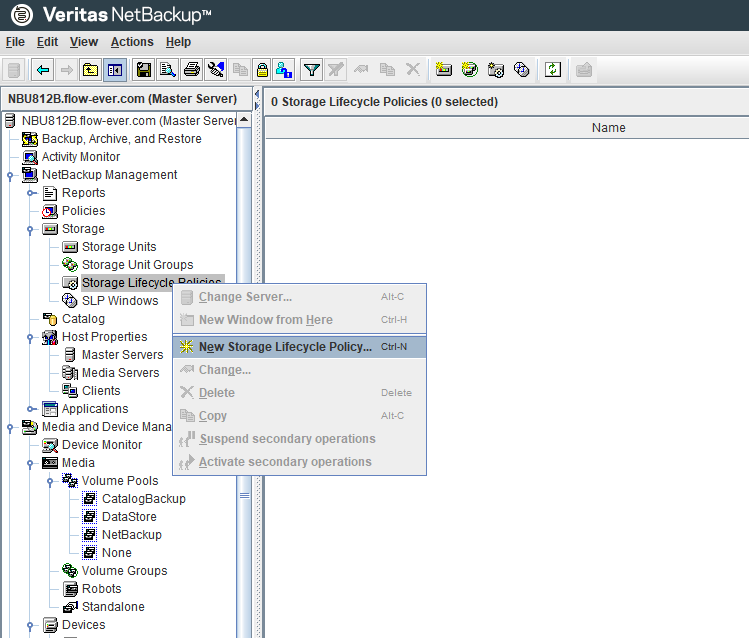The height and width of the screenshot is (638, 749).
Task: Open the Help menu
Action: tap(178, 42)
